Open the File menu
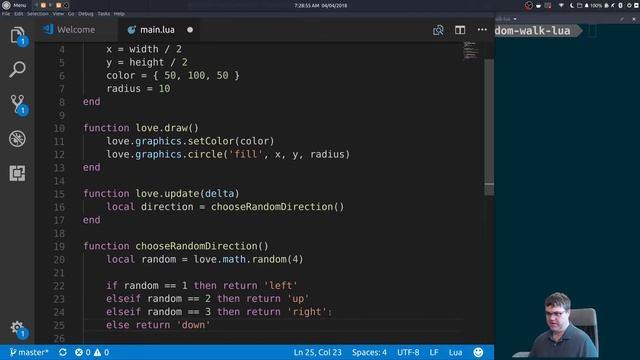 [x=6, y=14]
